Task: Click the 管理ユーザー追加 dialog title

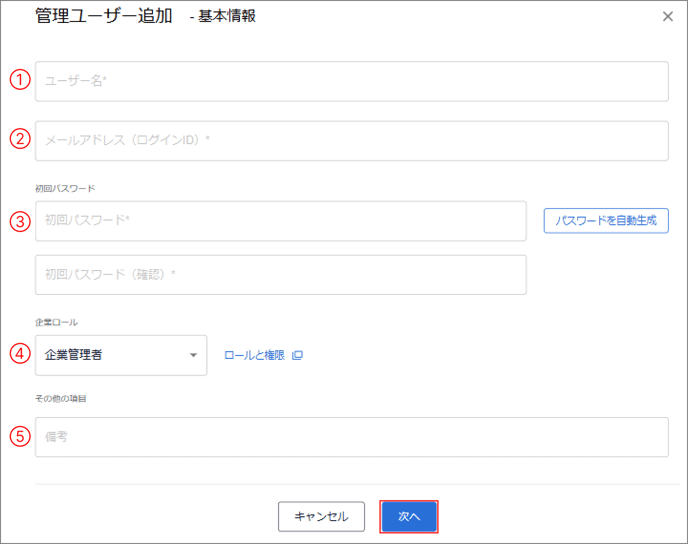Action: pos(104,16)
